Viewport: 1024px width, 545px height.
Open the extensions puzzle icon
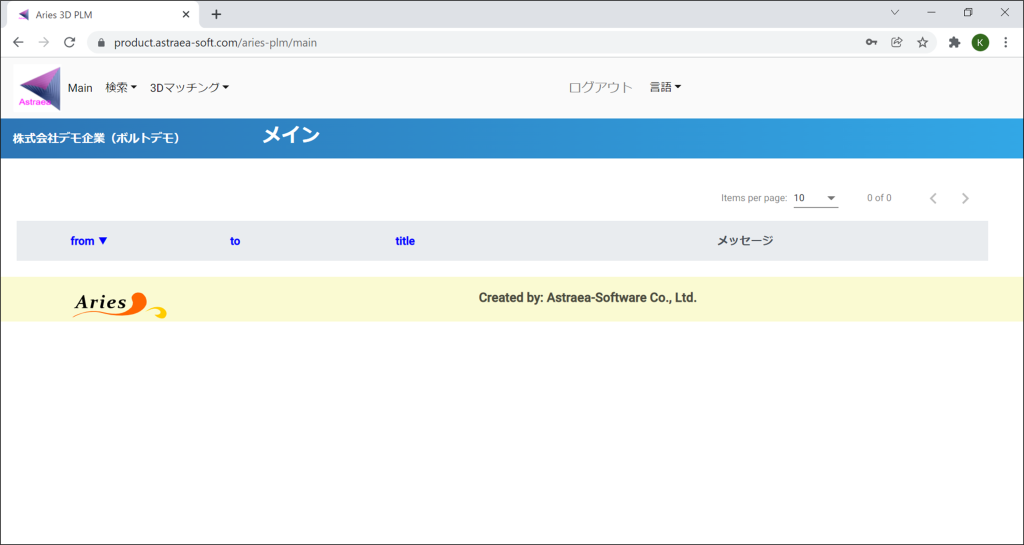point(955,42)
